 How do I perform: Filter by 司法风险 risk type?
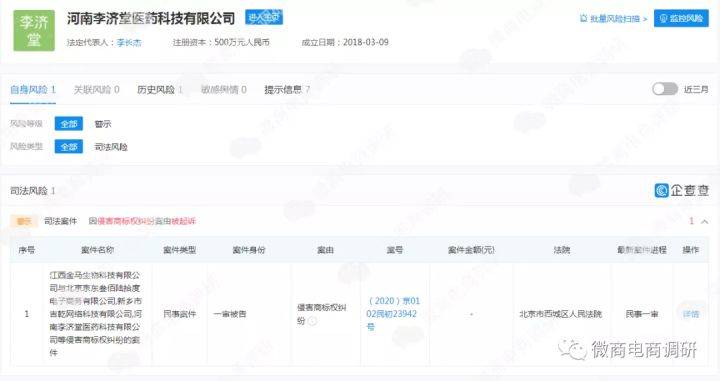pyautogui.click(x=111, y=147)
